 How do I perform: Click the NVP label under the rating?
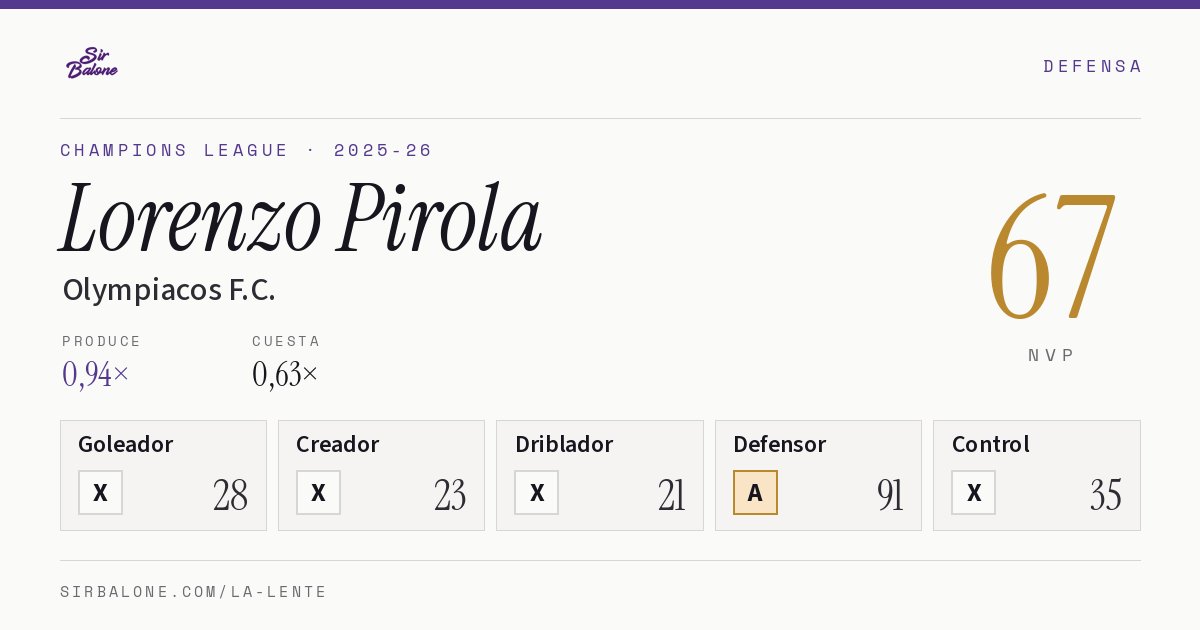1051,355
